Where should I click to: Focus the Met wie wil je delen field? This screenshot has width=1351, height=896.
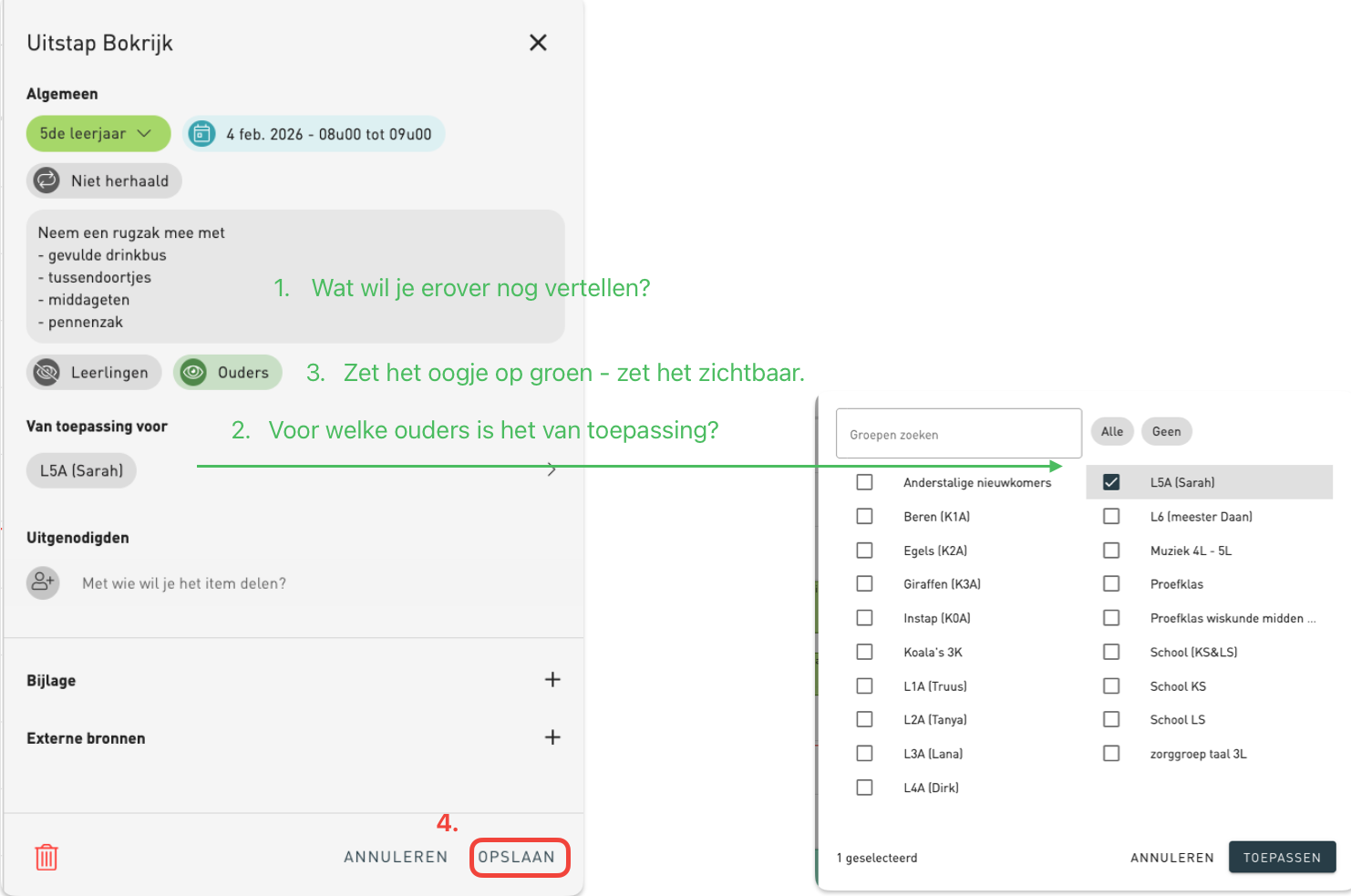coord(184,583)
